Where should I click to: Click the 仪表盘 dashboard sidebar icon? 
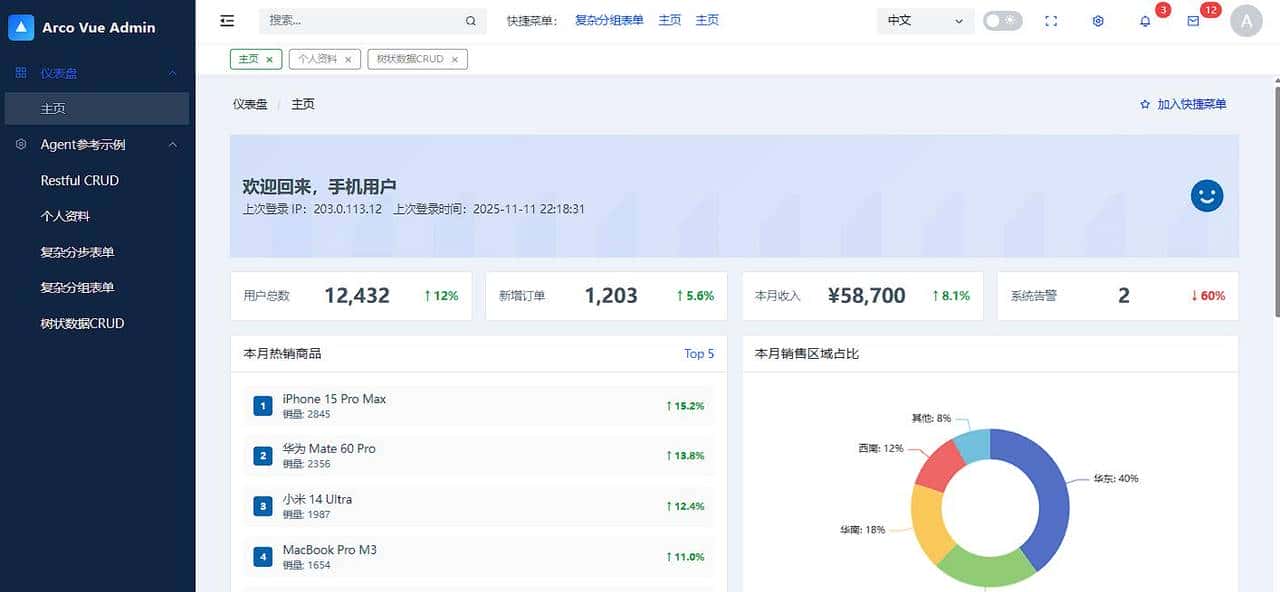point(20,72)
